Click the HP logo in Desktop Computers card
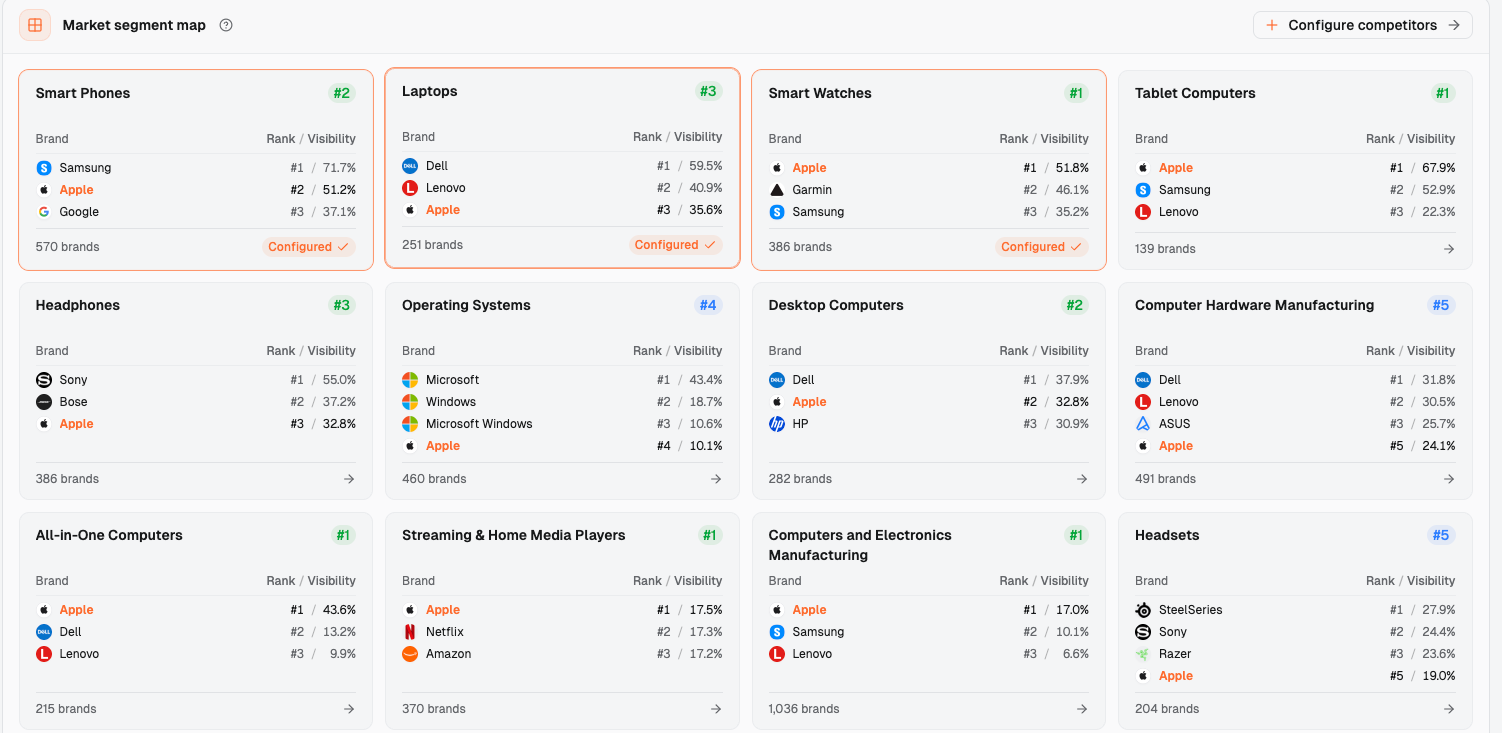The image size is (1502, 733). tap(777, 424)
